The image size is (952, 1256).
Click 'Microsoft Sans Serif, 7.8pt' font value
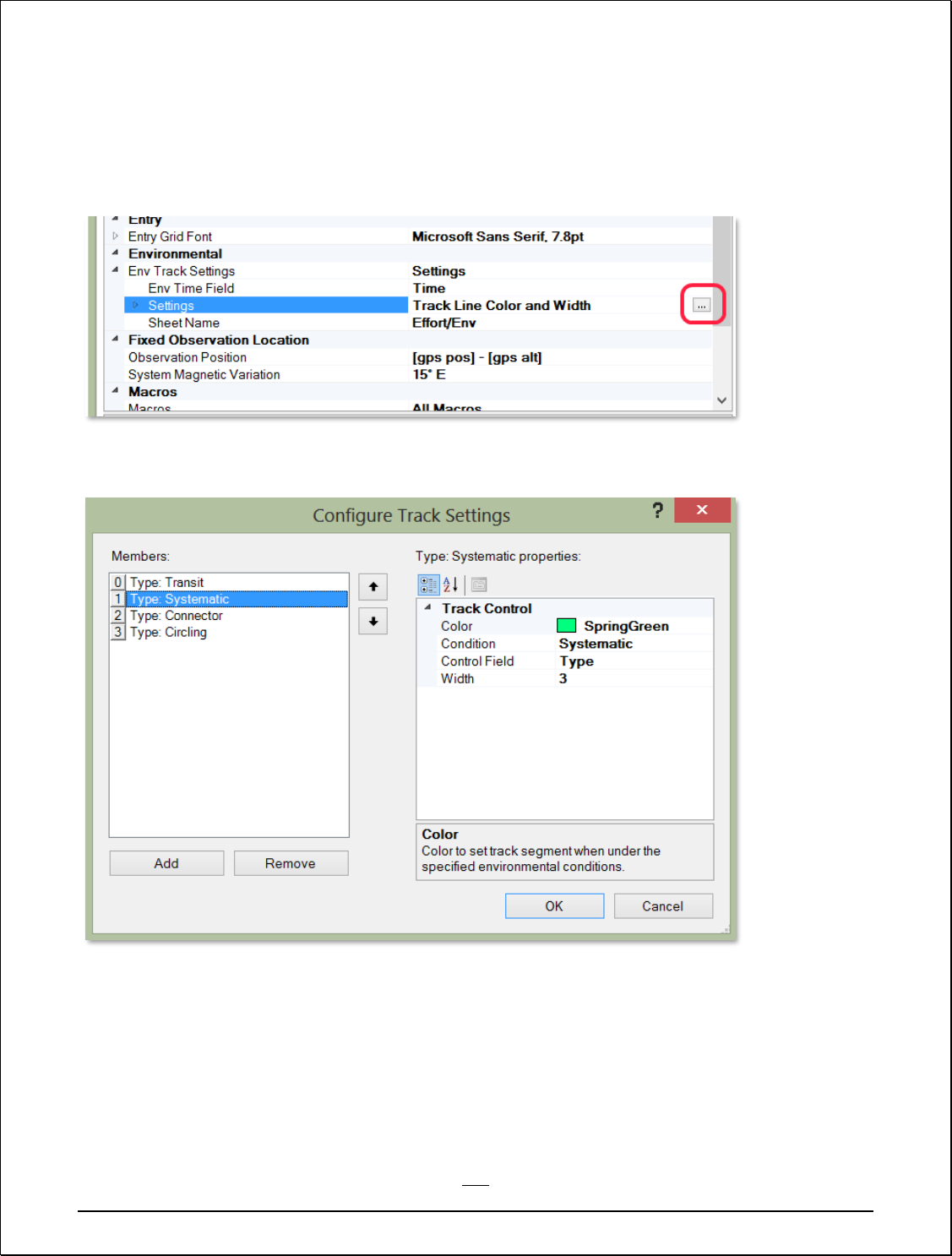tap(498, 237)
